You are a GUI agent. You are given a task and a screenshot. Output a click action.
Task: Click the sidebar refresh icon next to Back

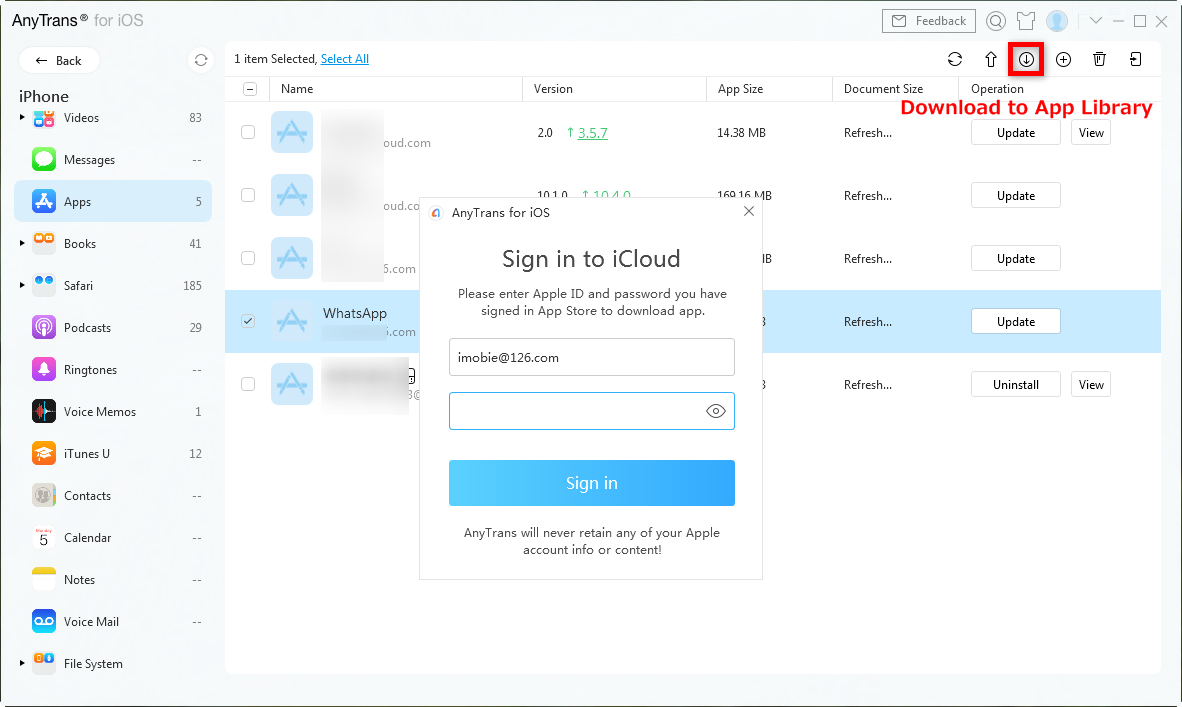(x=201, y=60)
